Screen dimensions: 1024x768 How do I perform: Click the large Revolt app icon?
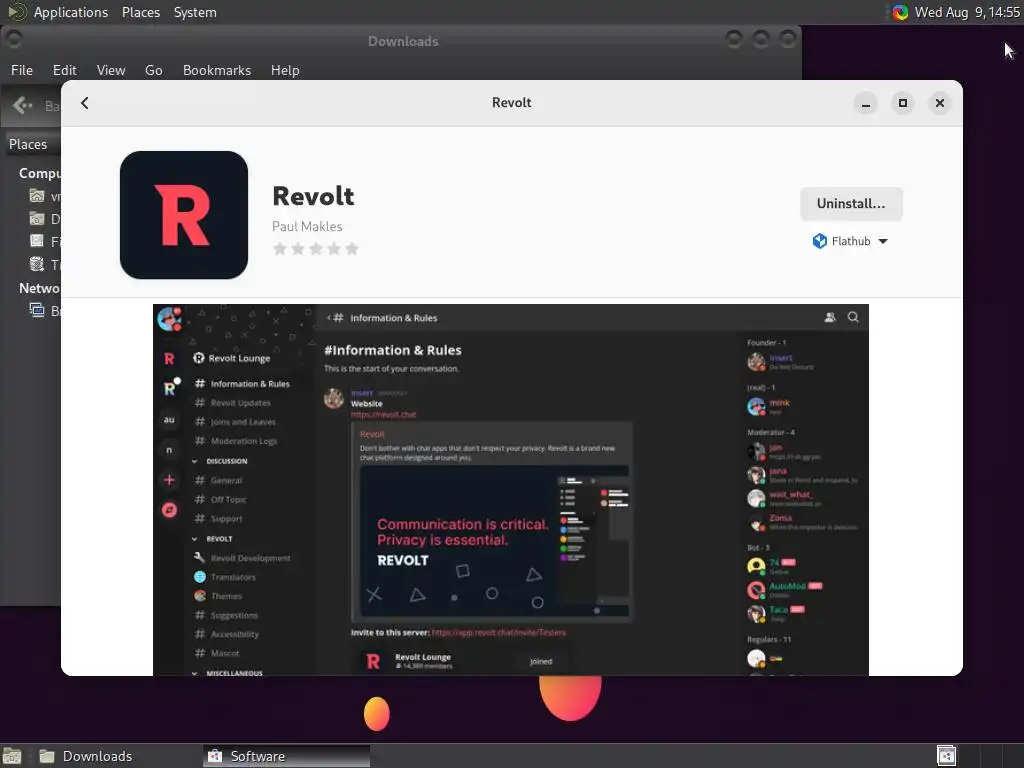(x=184, y=215)
